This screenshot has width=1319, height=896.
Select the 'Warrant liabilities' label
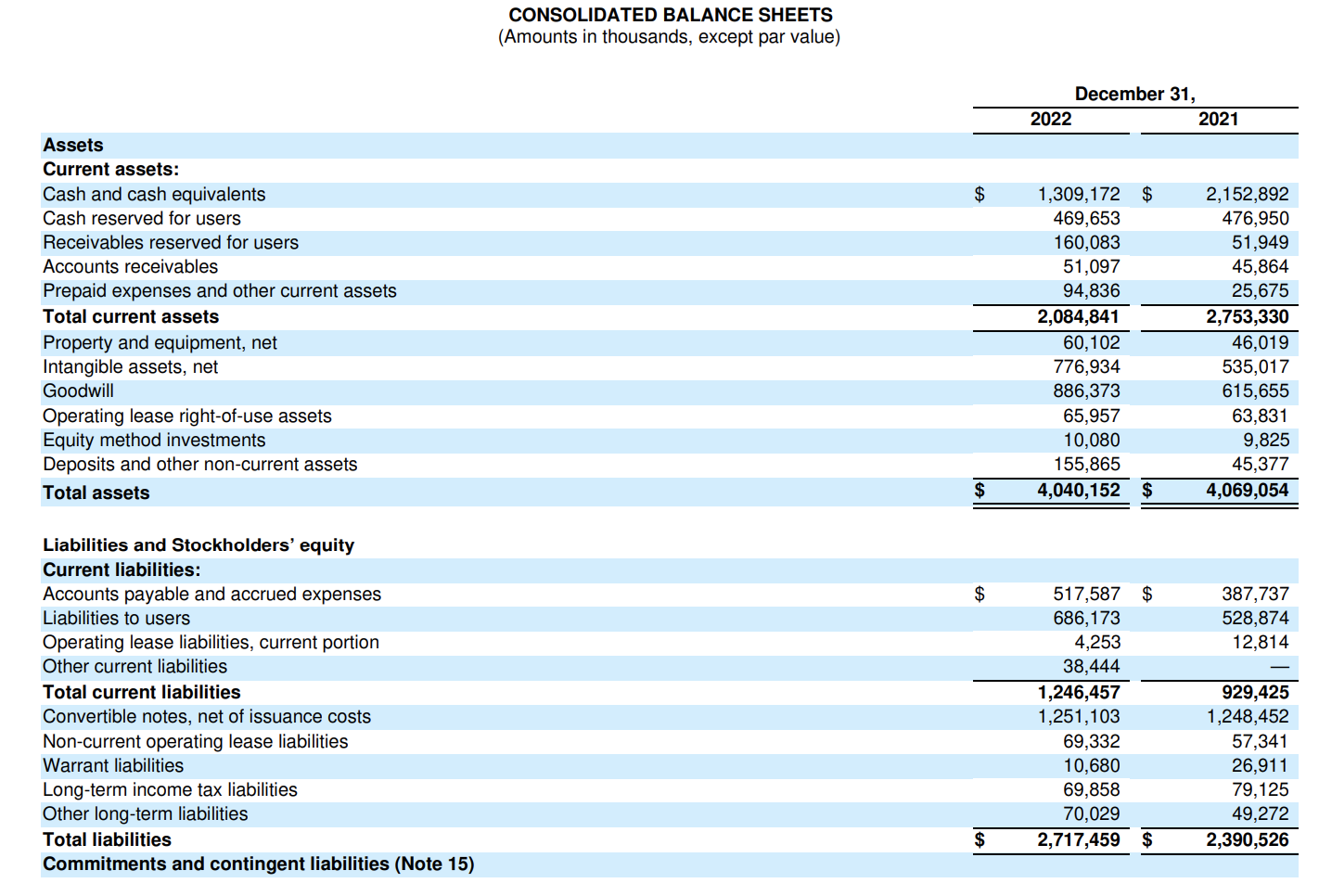[113, 765]
